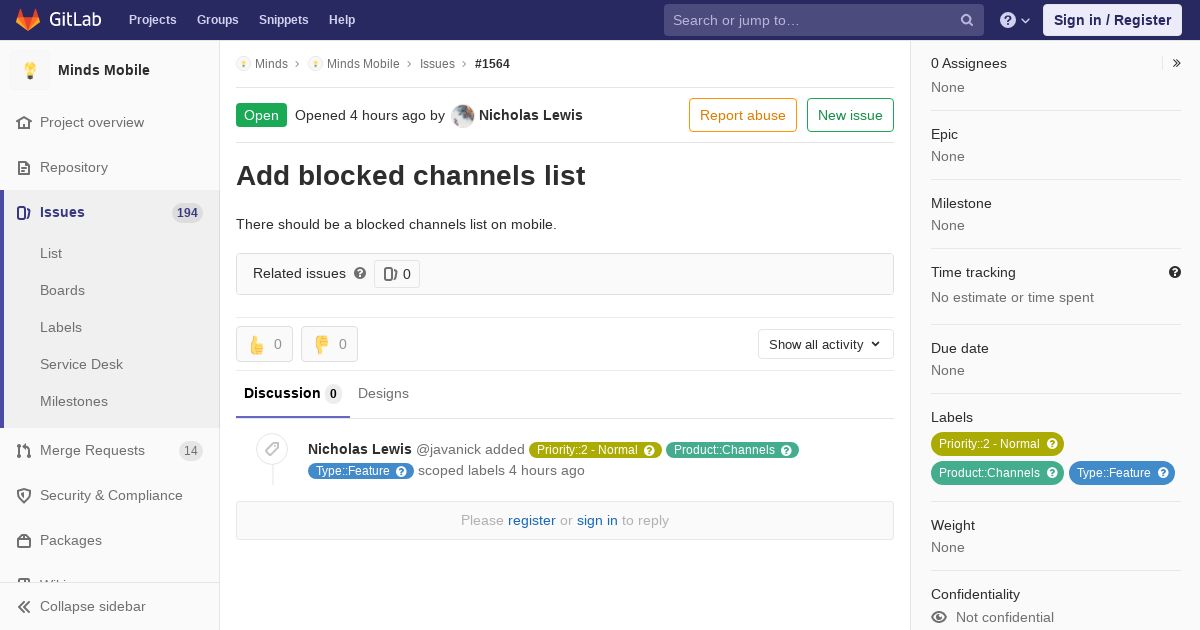Select the Priority::2 - Normal label in sidebar

coord(989,444)
